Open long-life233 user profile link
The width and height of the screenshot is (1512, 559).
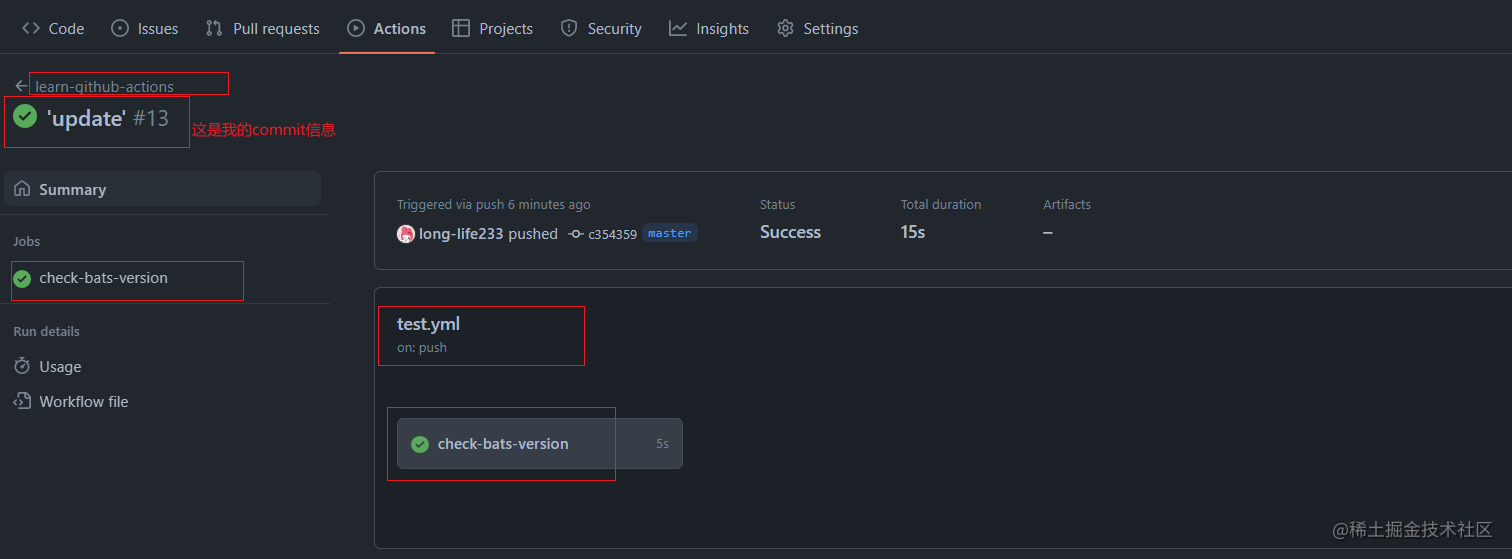tap(461, 233)
